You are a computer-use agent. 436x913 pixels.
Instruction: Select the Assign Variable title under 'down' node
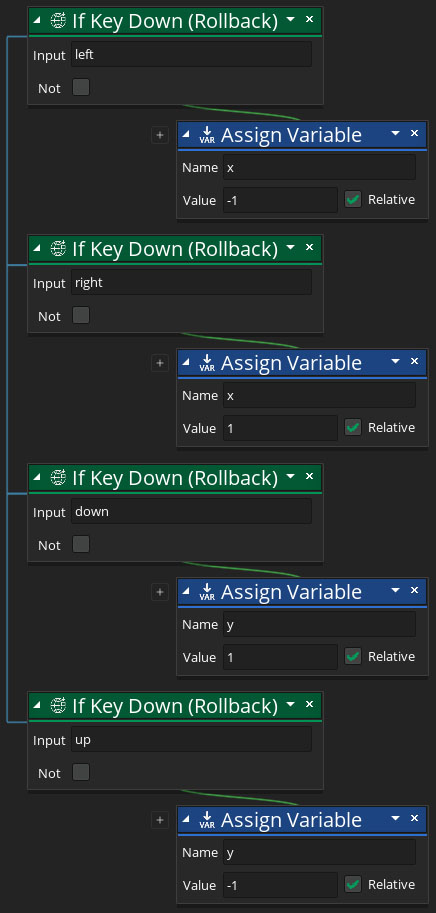[x=291, y=592]
